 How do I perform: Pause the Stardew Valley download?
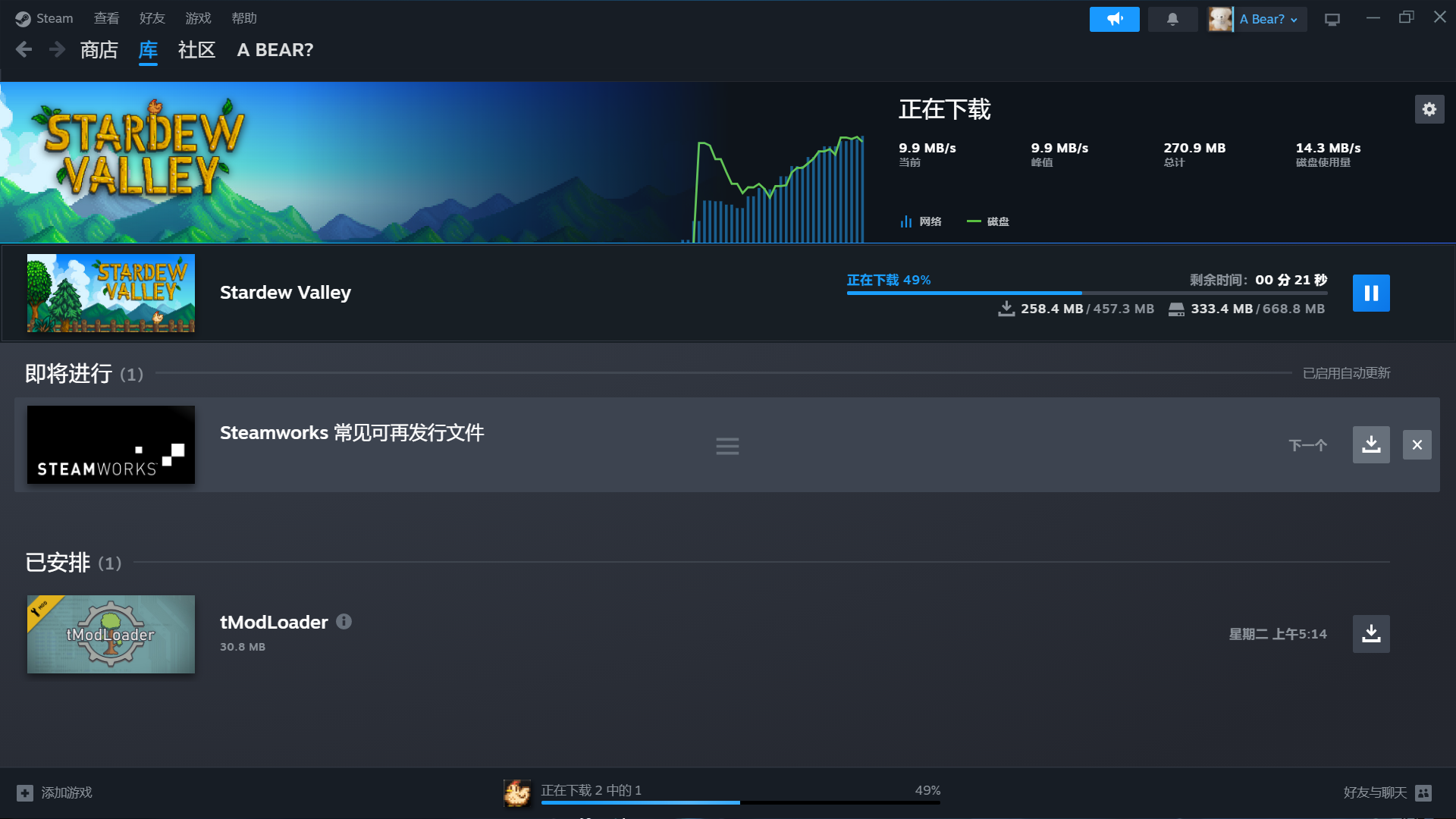(1371, 293)
